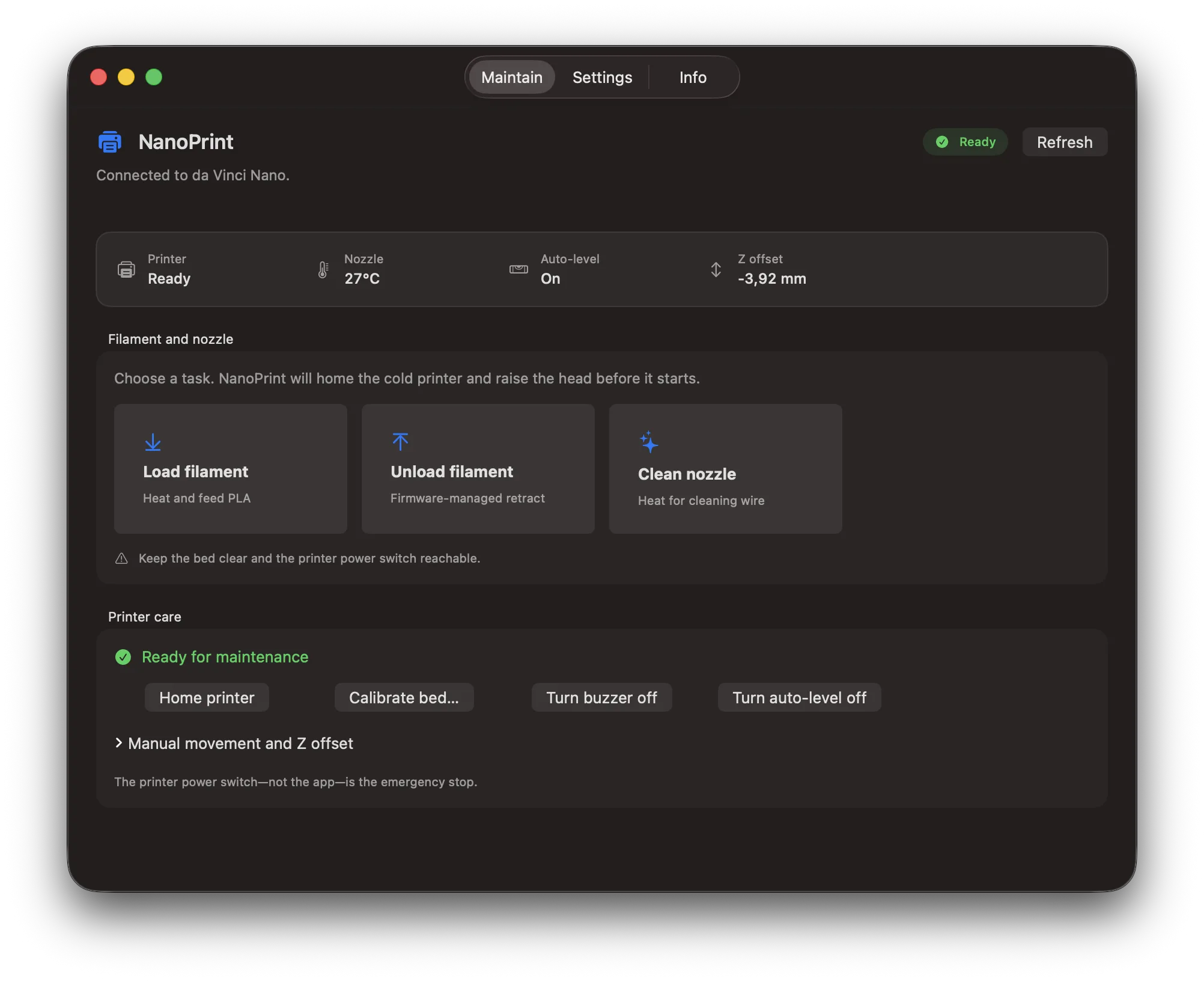Click the printer icon in the status bar
The image size is (1204, 981).
(126, 269)
